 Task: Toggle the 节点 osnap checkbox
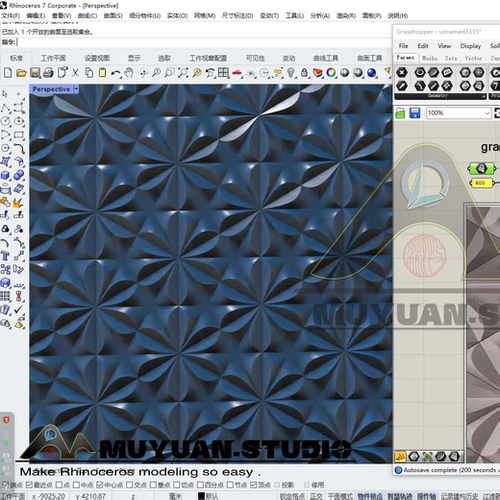(x=230, y=485)
